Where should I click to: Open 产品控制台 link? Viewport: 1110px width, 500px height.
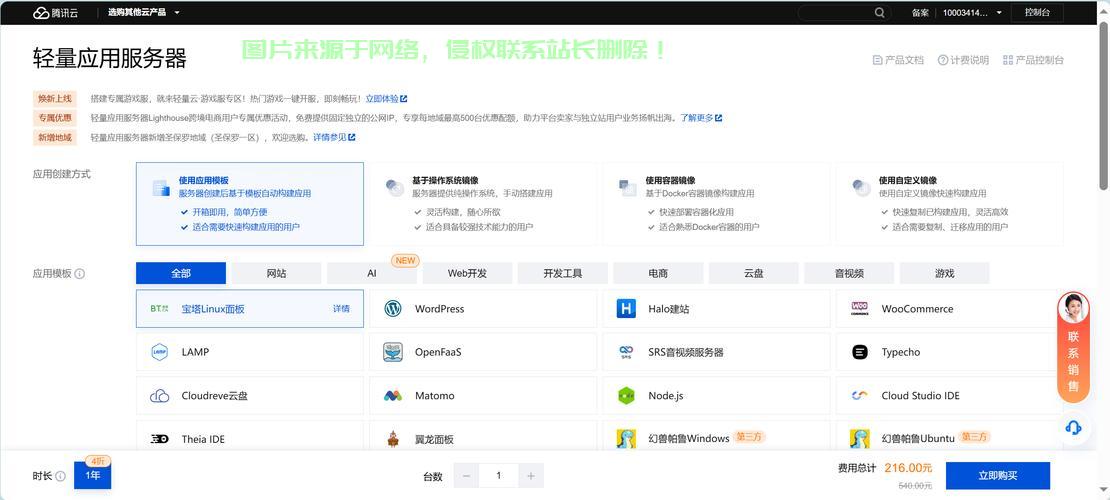pyautogui.click(x=1033, y=60)
